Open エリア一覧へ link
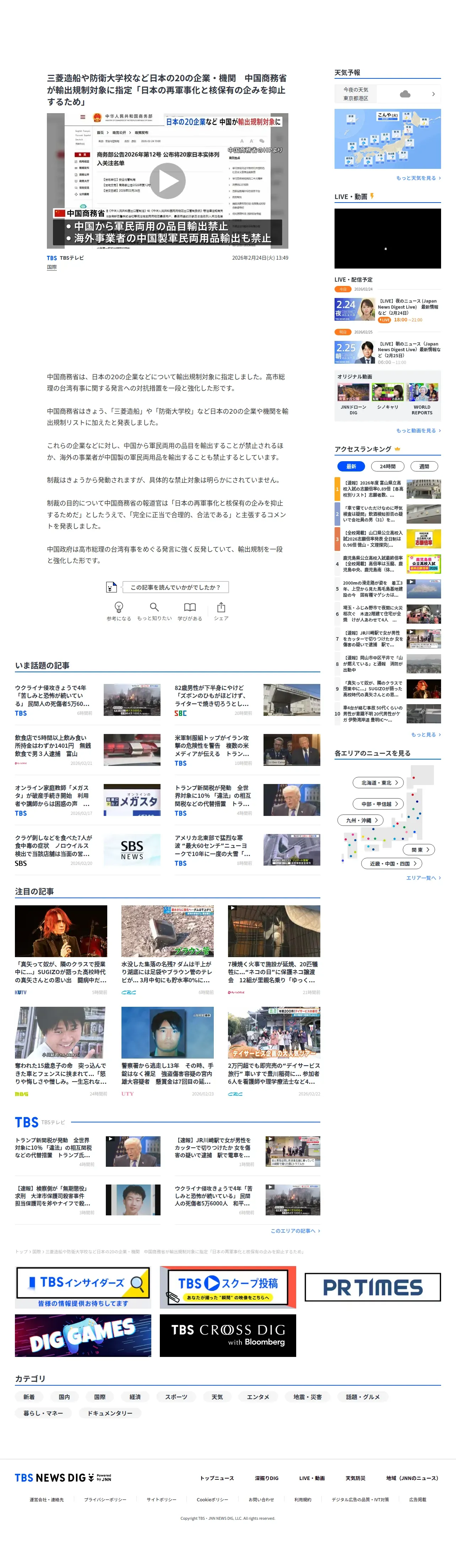The image size is (456, 1568). tap(423, 878)
